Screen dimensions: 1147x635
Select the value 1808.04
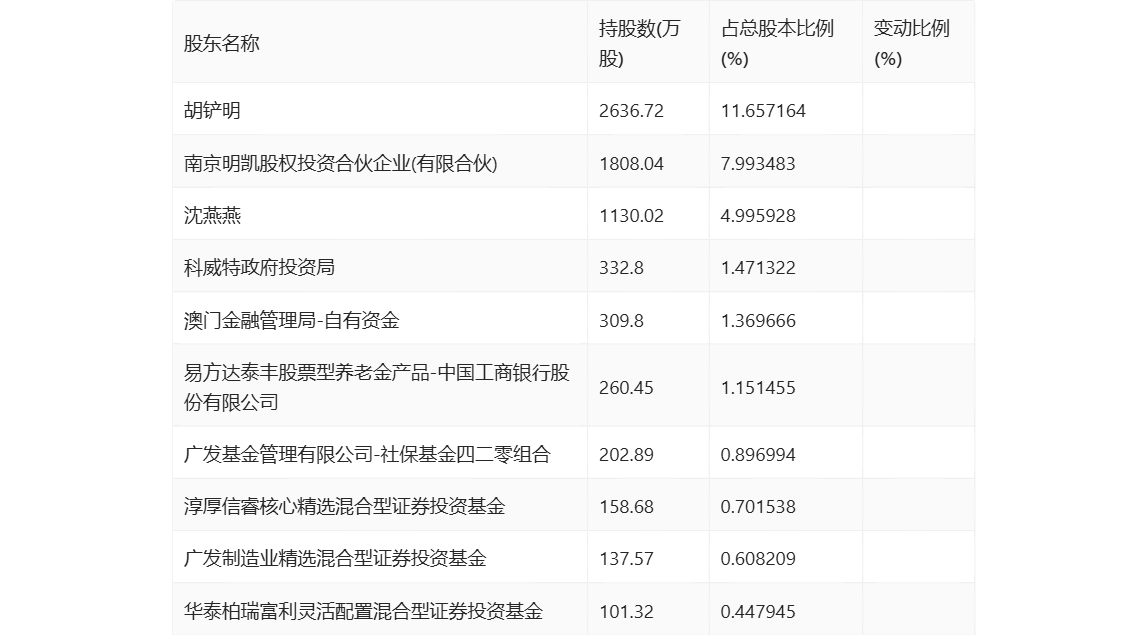pos(631,163)
